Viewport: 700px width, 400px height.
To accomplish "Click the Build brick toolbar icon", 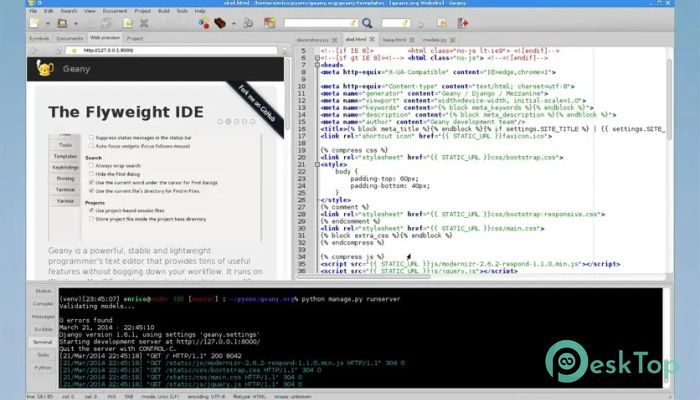I will 220,23.
